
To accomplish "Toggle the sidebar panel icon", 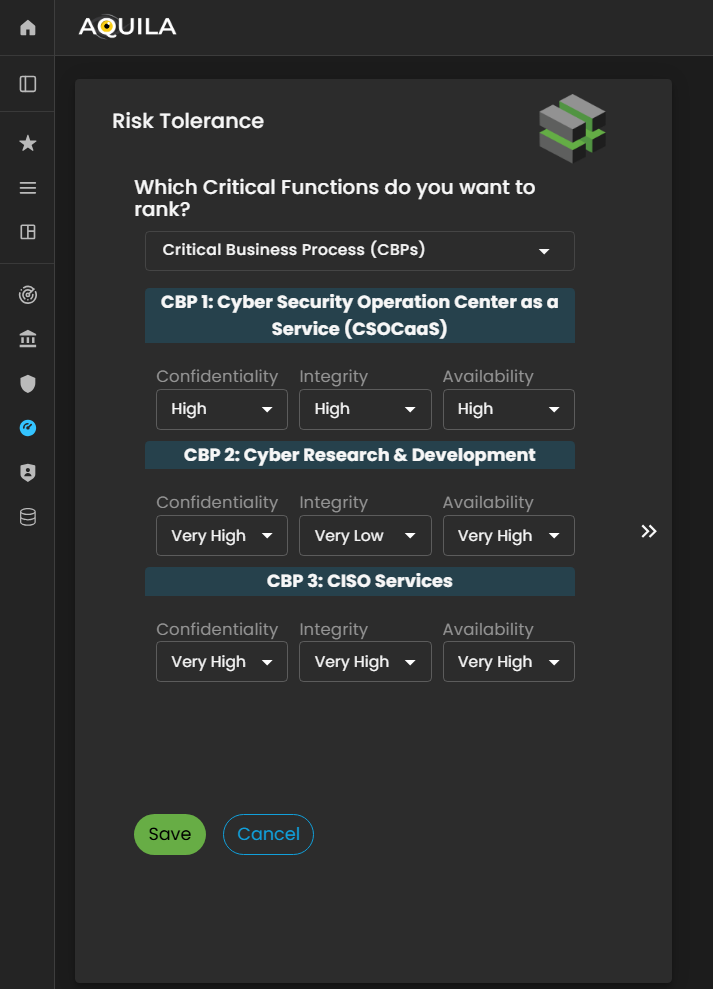I will click(28, 84).
